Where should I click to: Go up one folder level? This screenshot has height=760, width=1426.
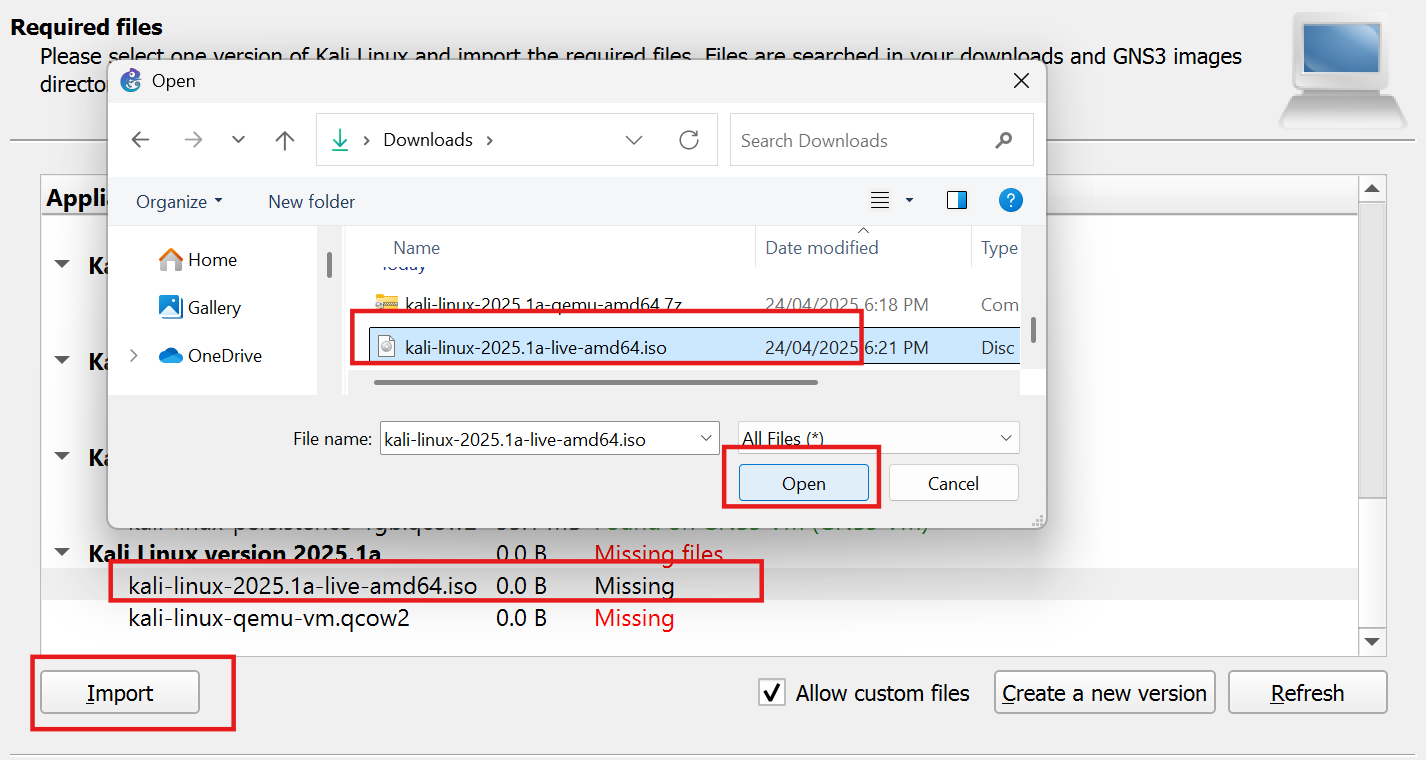[285, 140]
